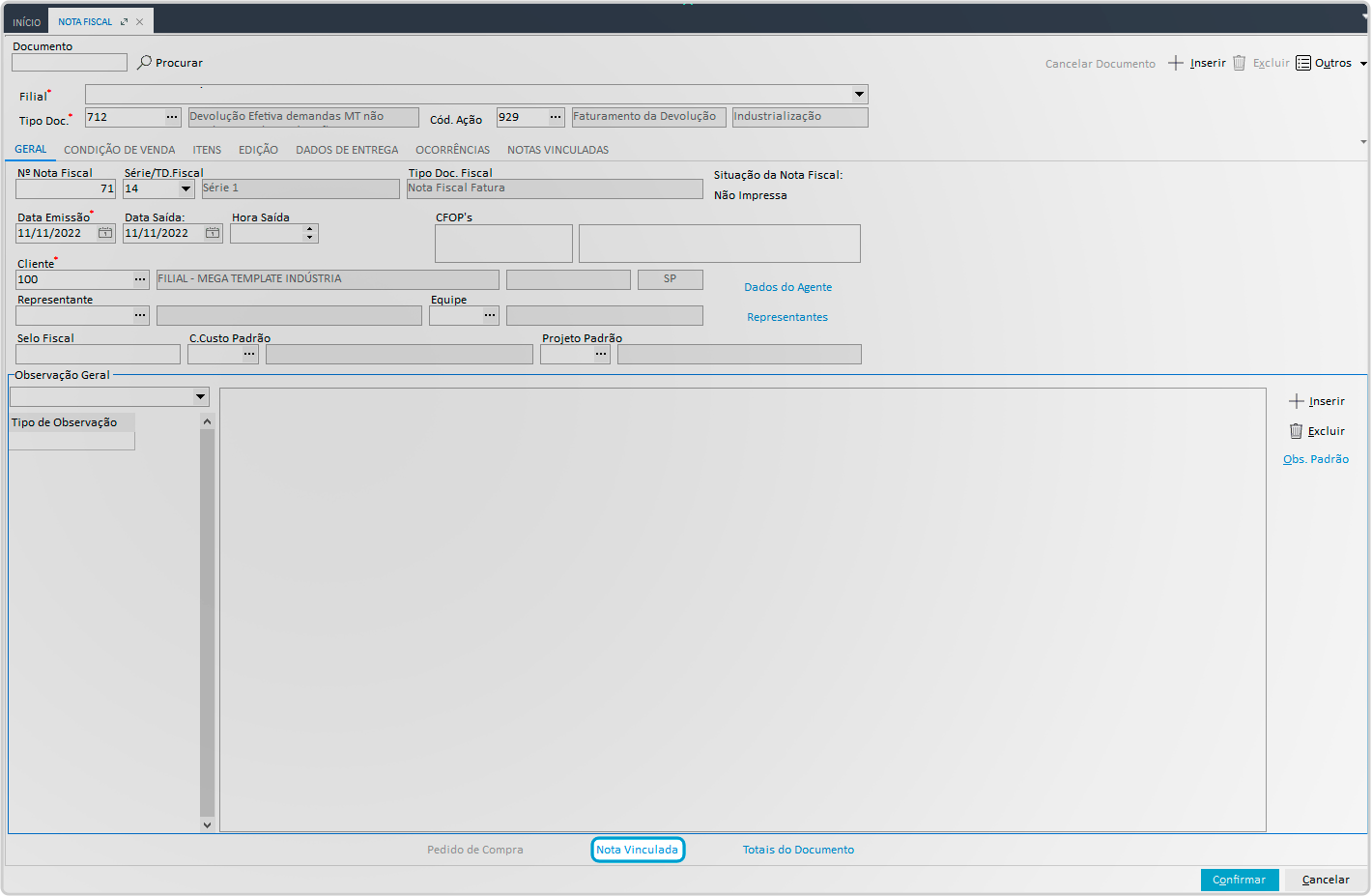Viewport: 1372px width, 896px height.
Task: Click the Tipo Doc. lookup ellipsis button
Action: [172, 117]
